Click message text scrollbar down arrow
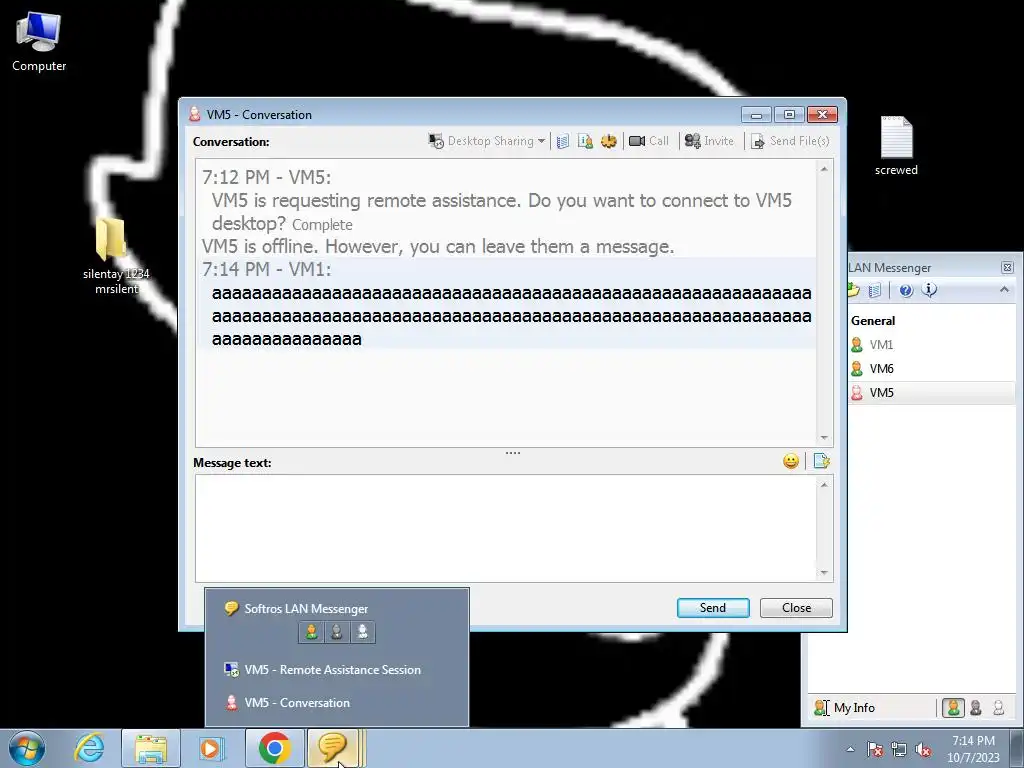This screenshot has height=768, width=1024. (x=824, y=573)
